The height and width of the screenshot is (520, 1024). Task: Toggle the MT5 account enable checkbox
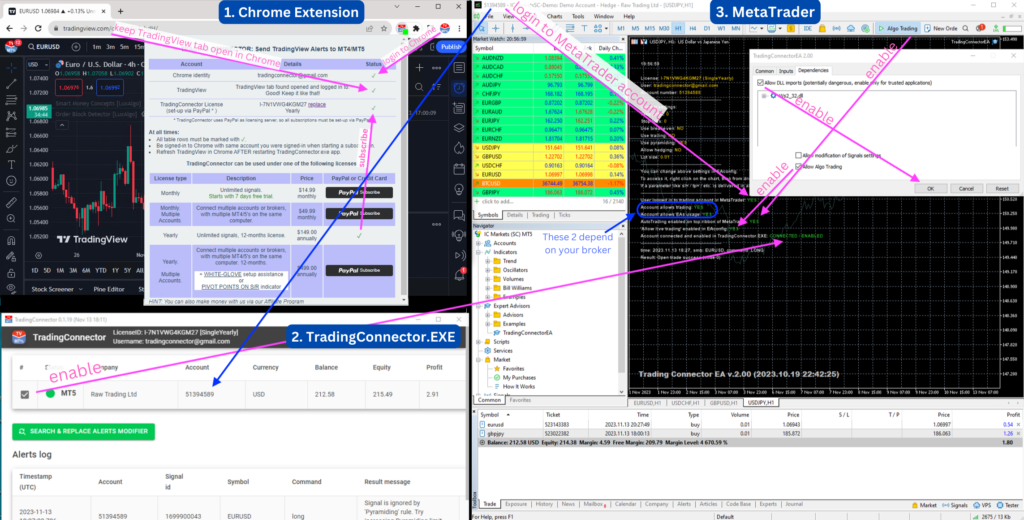click(x=25, y=393)
